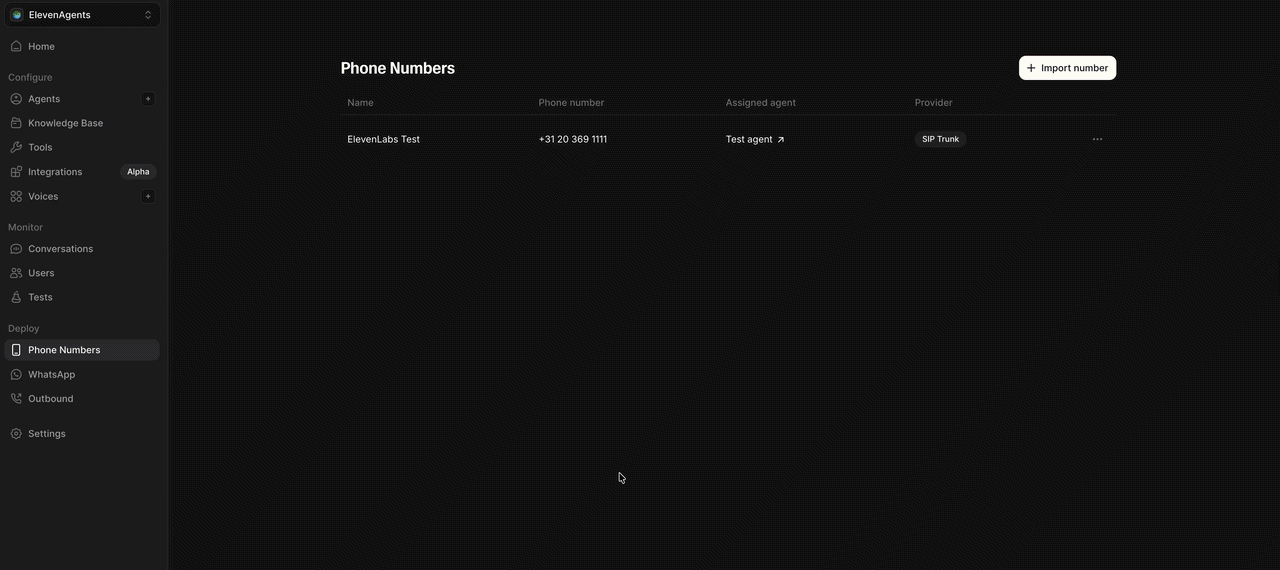Open the ElevenAgents workspace switcher
Viewport: 1280px width, 570px height.
coord(80,15)
